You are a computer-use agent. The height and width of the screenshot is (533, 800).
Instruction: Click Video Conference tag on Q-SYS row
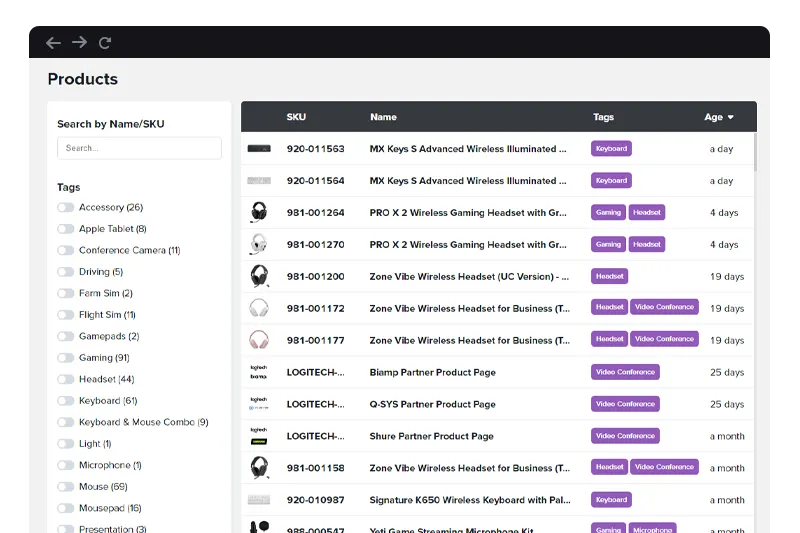(x=625, y=404)
